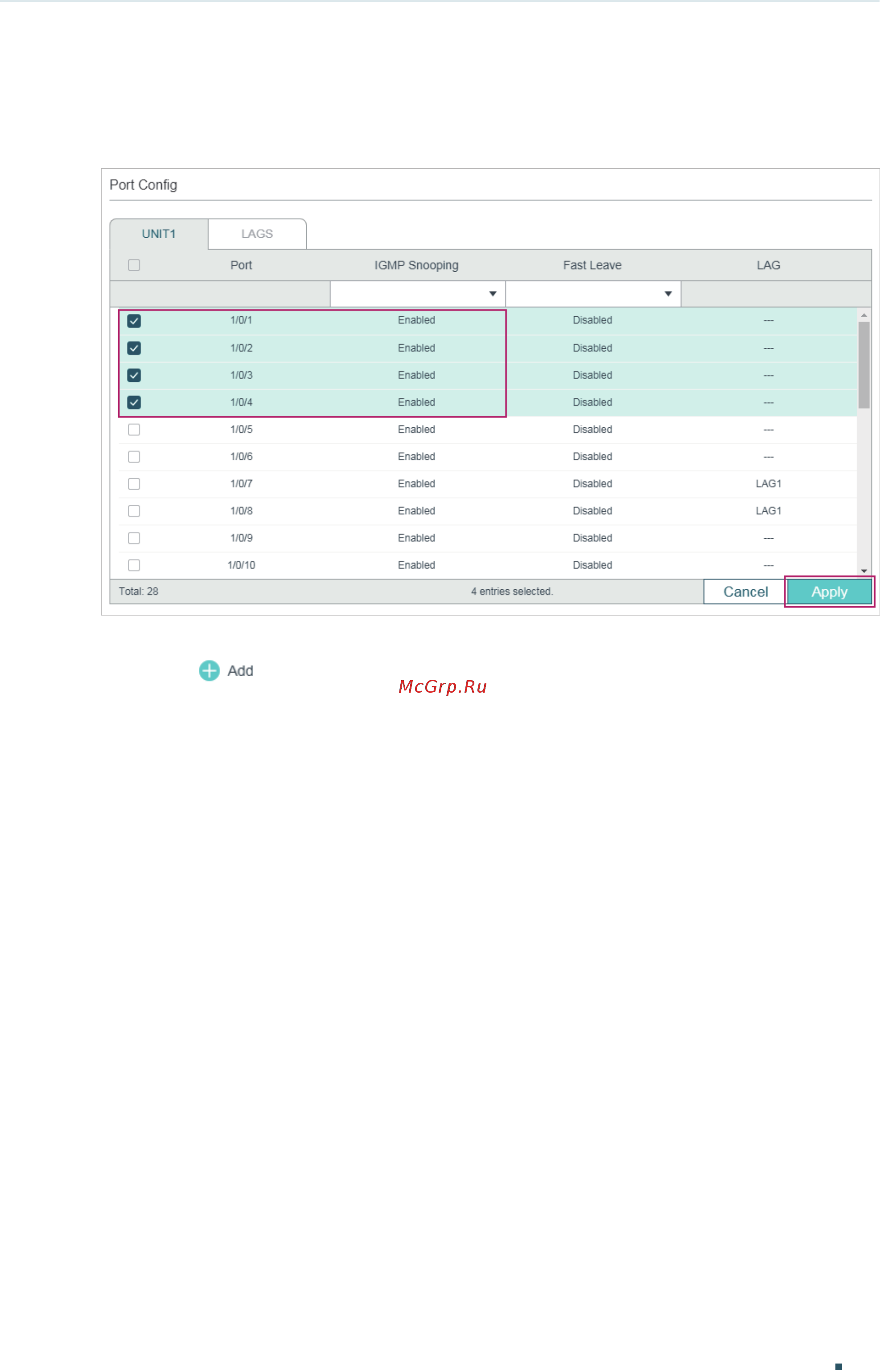Open the IGMP Snooping dropdown
Viewport: 880px width, 1372px height.
[418, 294]
